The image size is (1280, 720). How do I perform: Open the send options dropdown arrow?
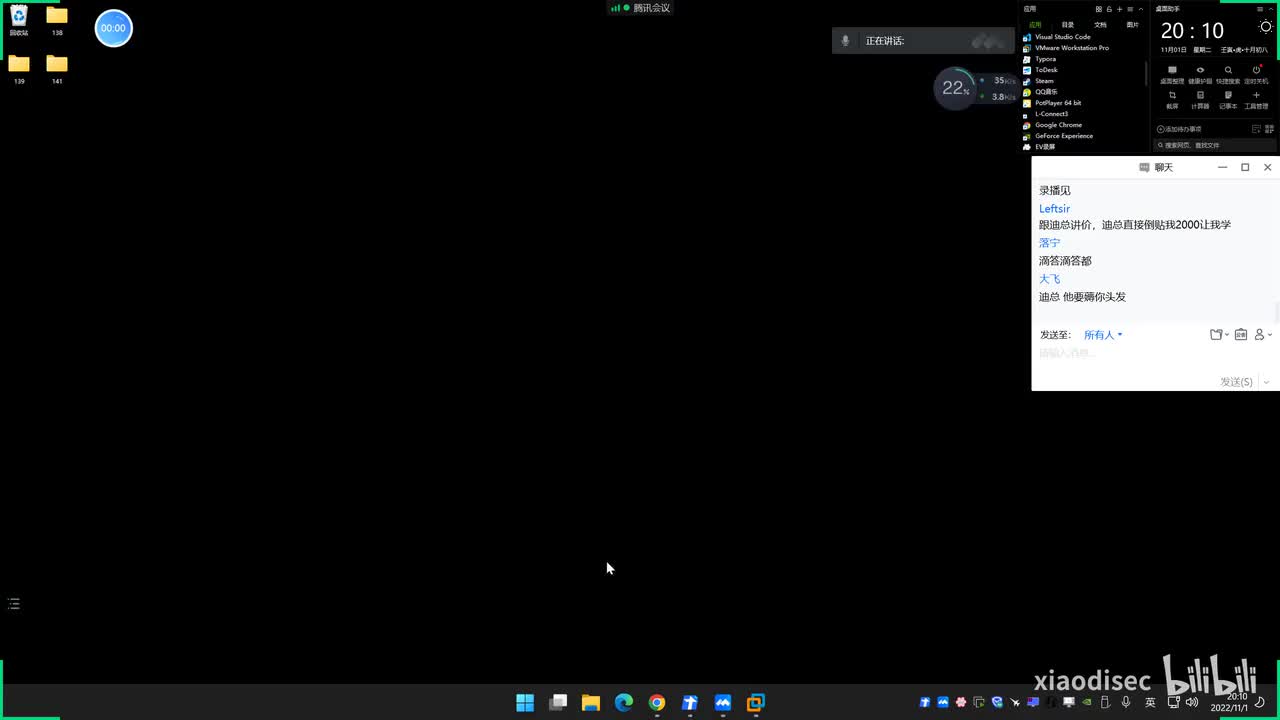[x=1267, y=382]
